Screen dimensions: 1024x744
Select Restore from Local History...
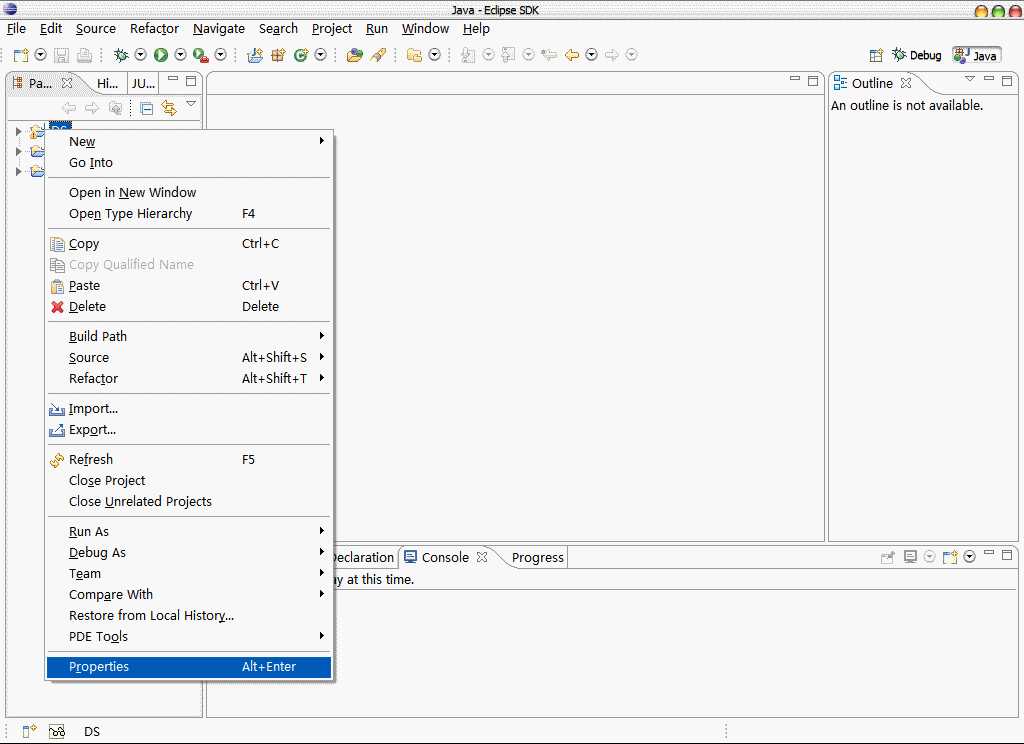[x=189, y=615]
